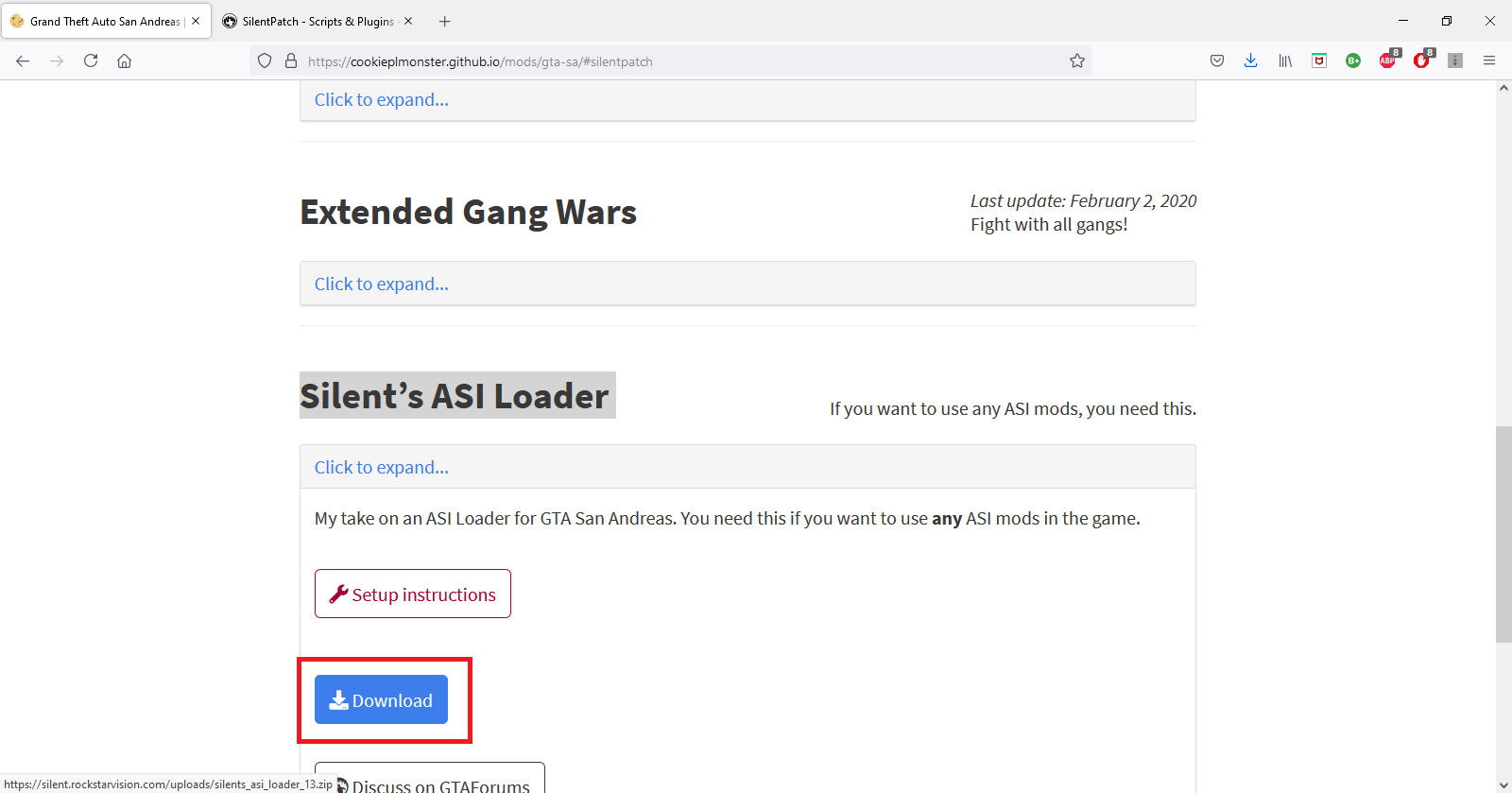Click the gray extension icon in the toolbar

(x=1455, y=60)
